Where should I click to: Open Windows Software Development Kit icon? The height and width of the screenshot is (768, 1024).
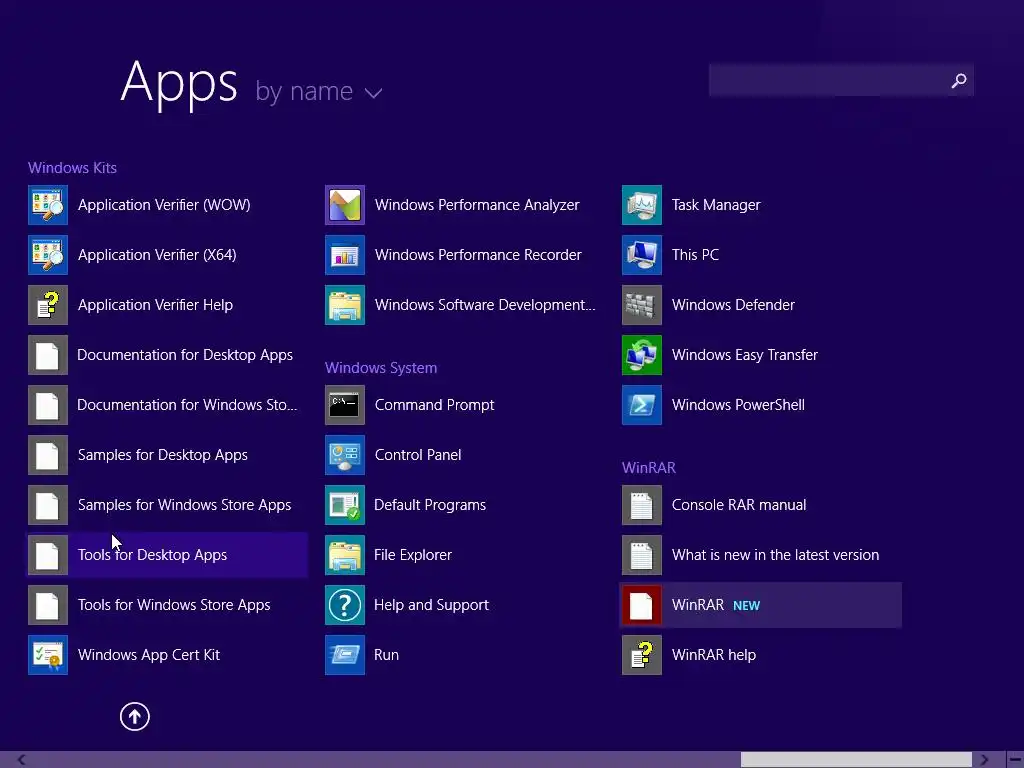click(345, 305)
